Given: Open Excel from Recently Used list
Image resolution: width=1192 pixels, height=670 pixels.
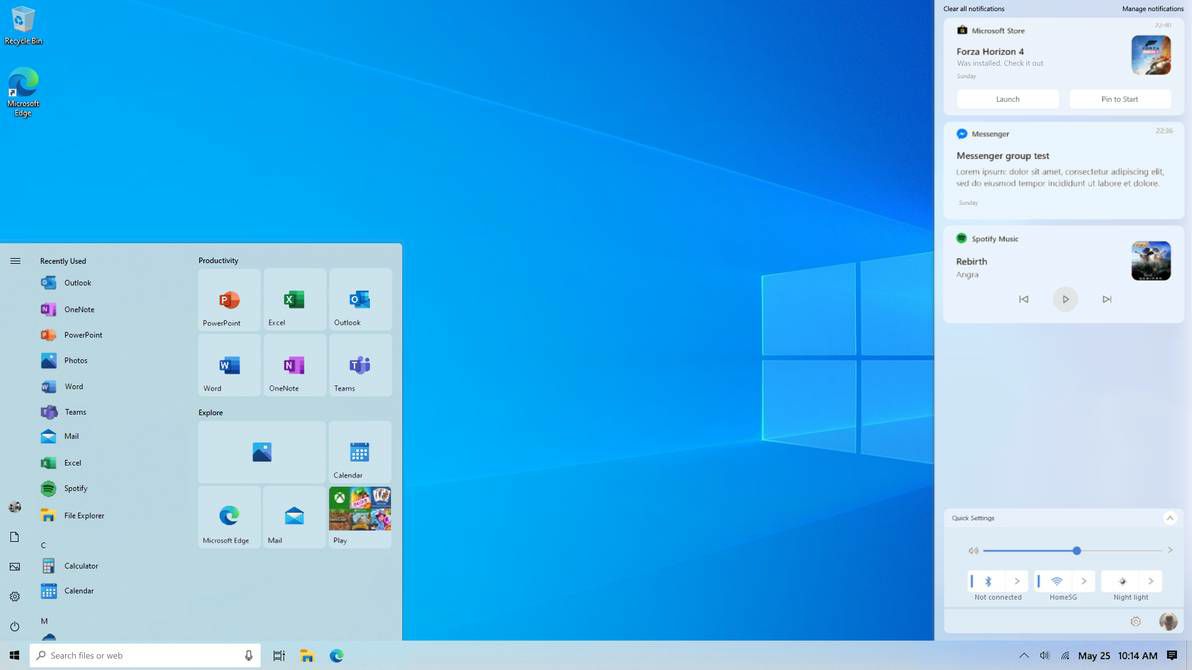Looking at the screenshot, I should pyautogui.click(x=61, y=462).
